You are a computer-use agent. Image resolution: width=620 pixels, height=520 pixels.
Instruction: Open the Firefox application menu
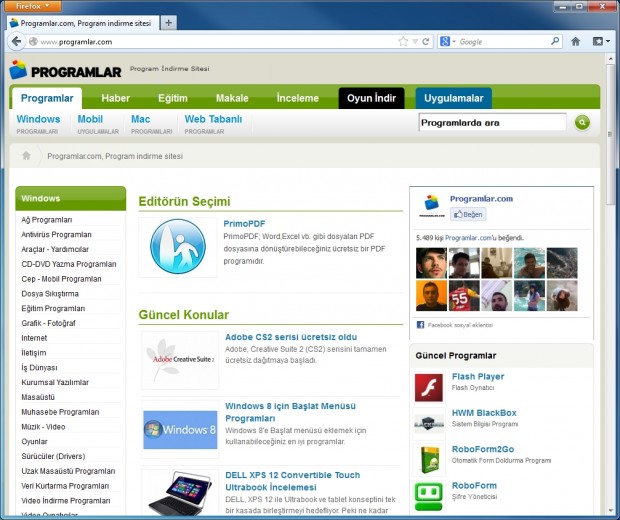coord(33,6)
